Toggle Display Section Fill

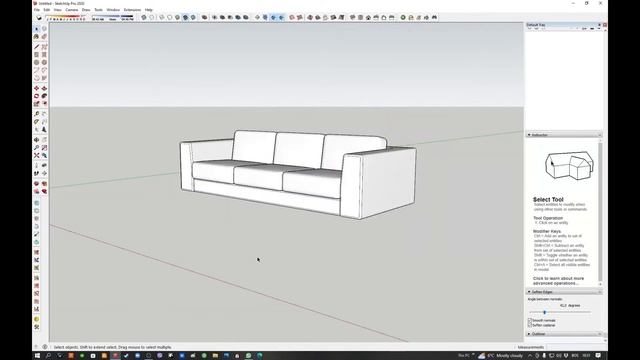pos(281,18)
